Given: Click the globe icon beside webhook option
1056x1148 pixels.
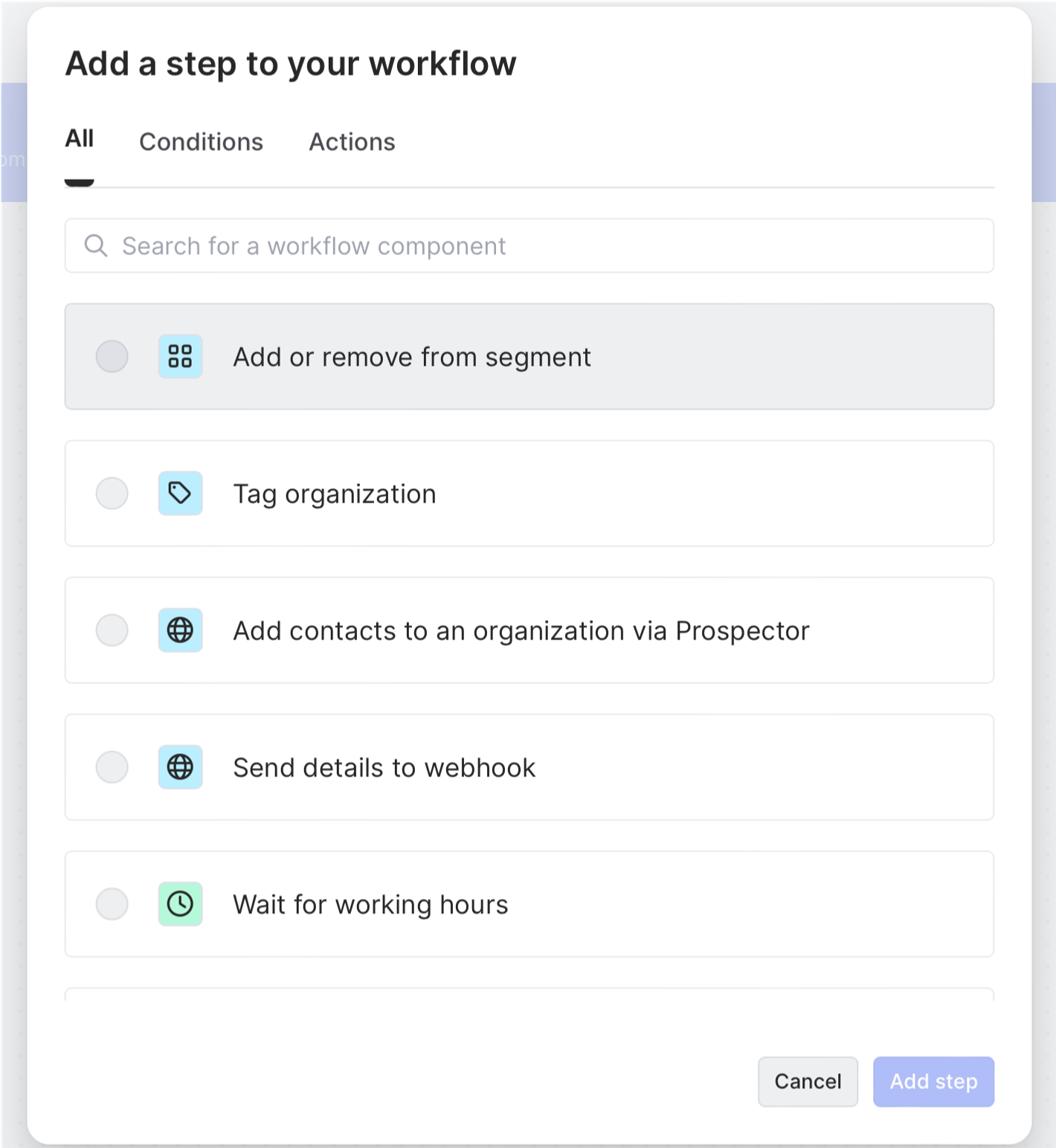Looking at the screenshot, I should [180, 767].
